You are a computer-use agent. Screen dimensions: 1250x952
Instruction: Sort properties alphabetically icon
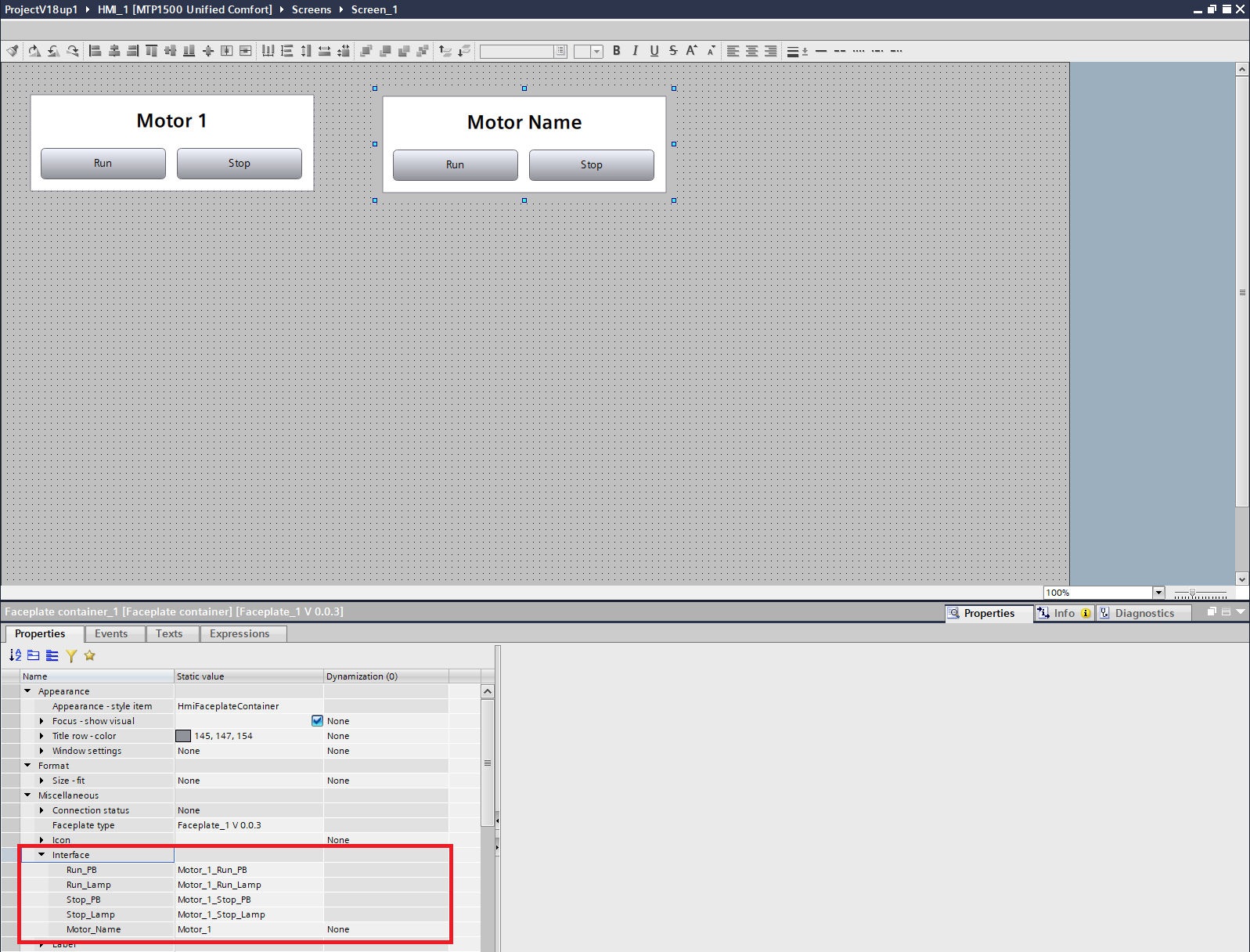(x=15, y=655)
